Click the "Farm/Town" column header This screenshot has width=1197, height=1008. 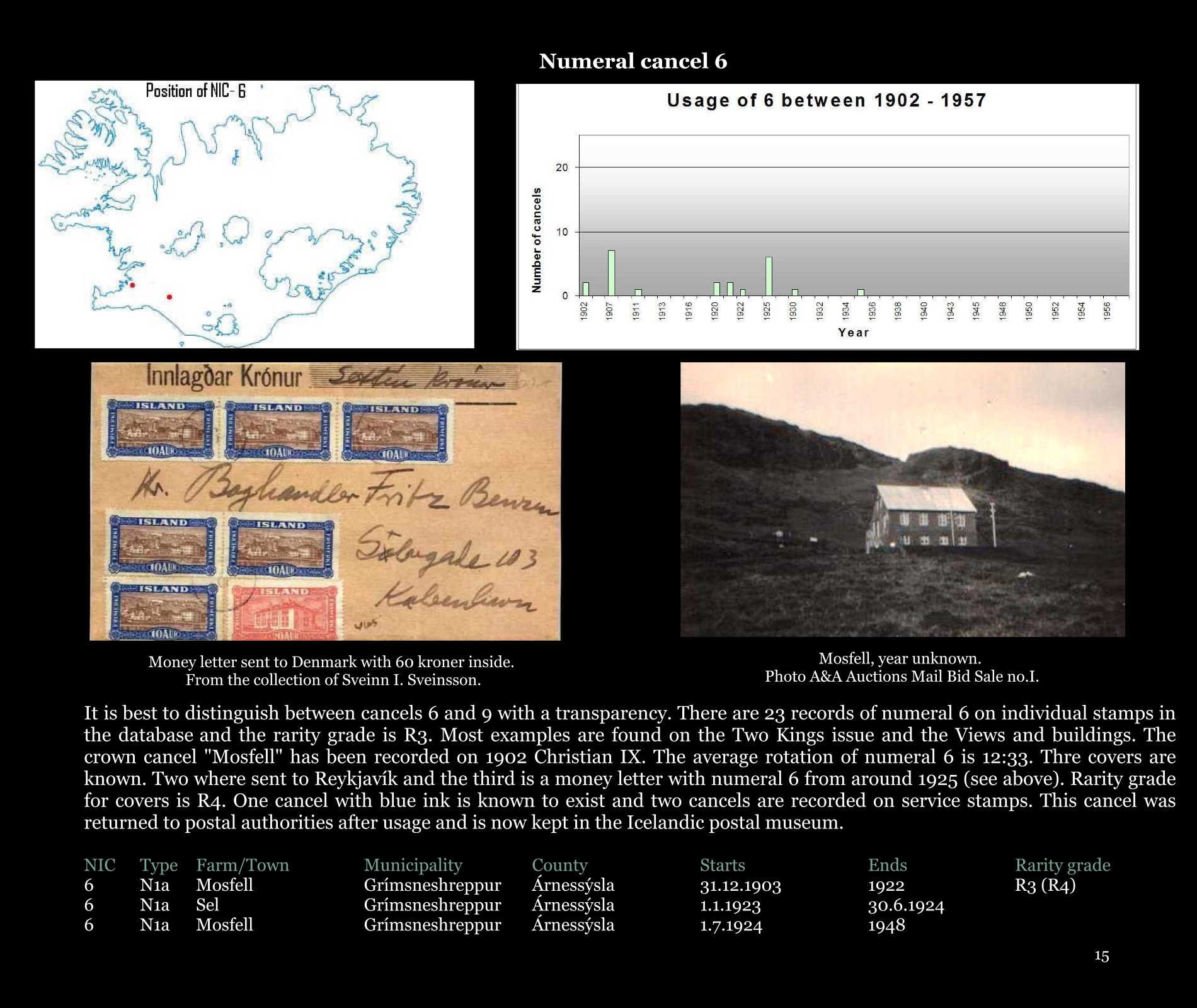click(x=242, y=865)
